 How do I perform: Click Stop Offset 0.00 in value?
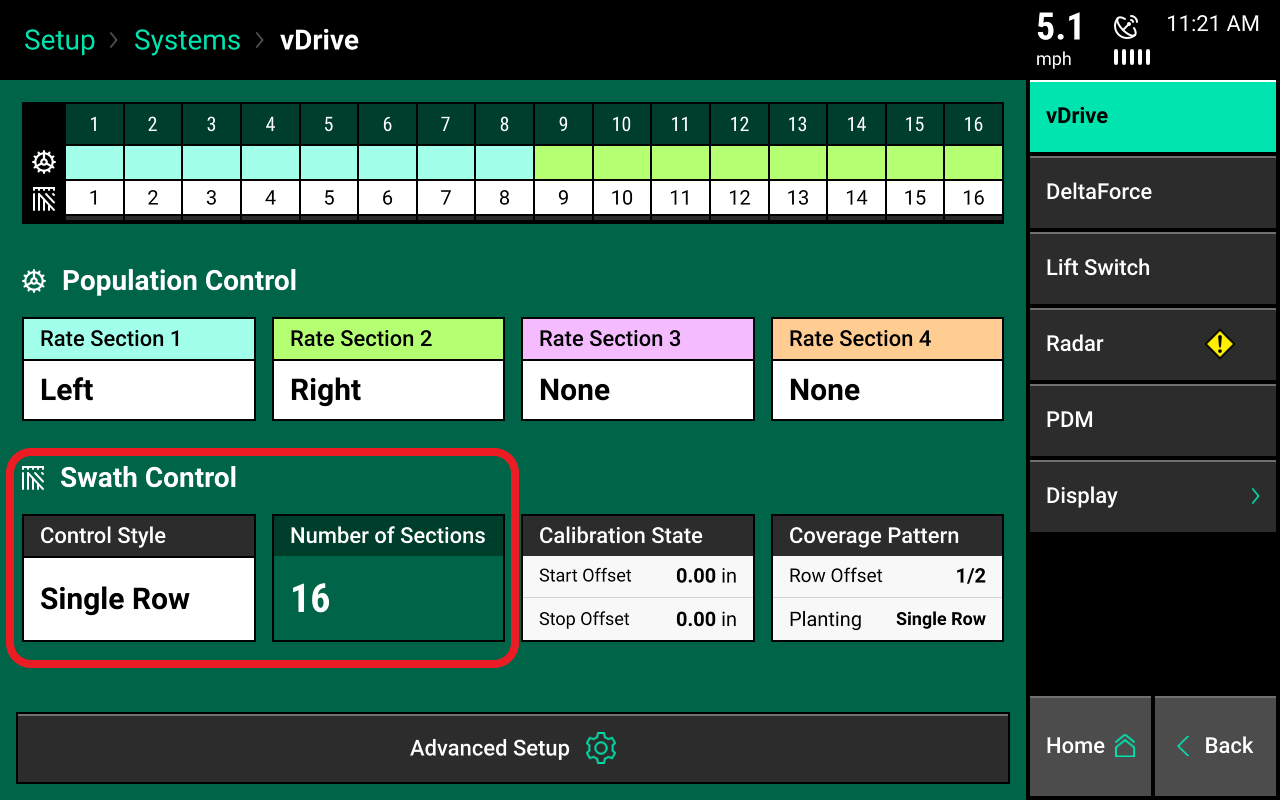click(x=706, y=619)
